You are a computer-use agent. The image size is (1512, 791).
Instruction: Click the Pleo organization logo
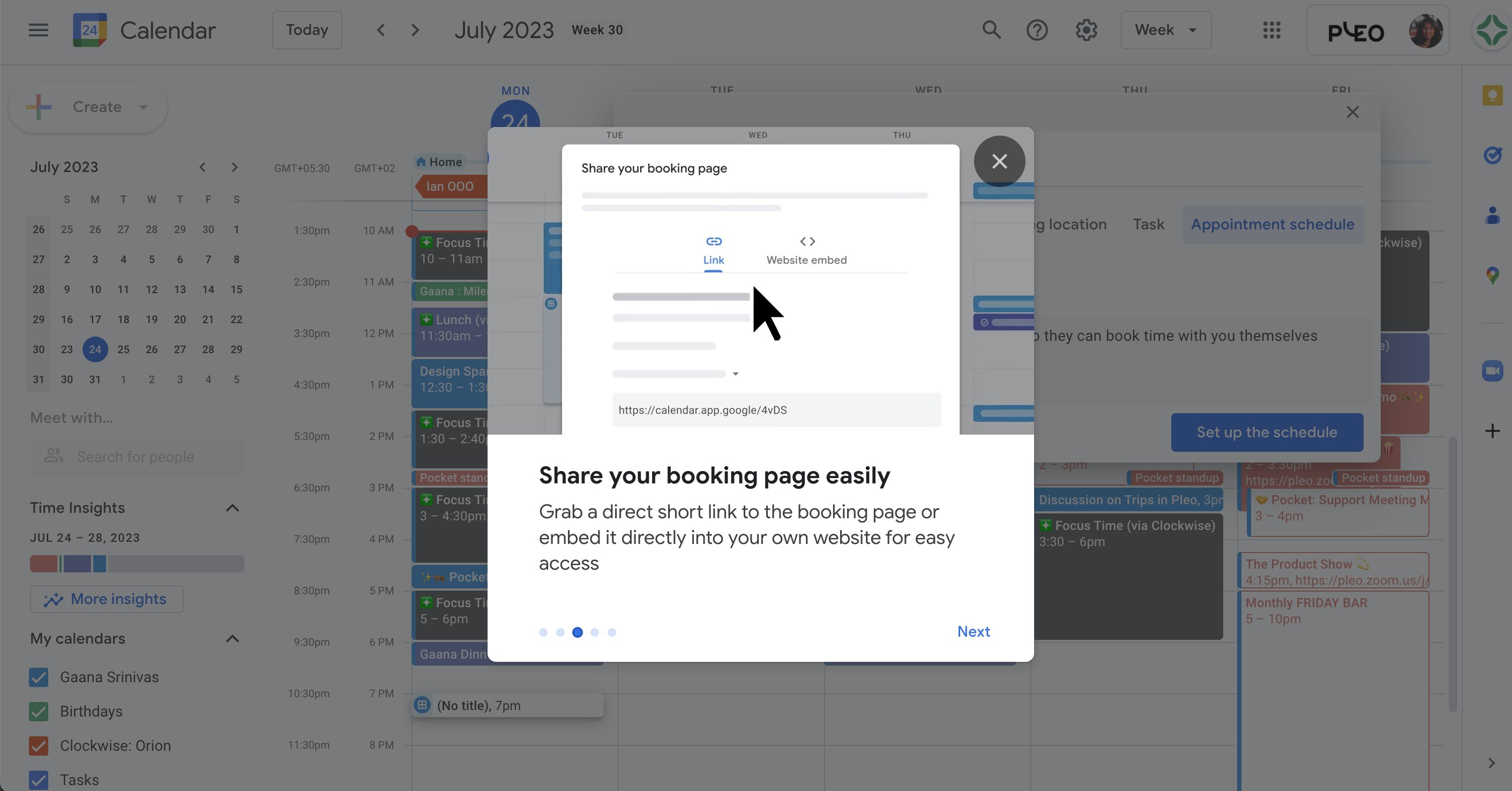[x=1356, y=32]
